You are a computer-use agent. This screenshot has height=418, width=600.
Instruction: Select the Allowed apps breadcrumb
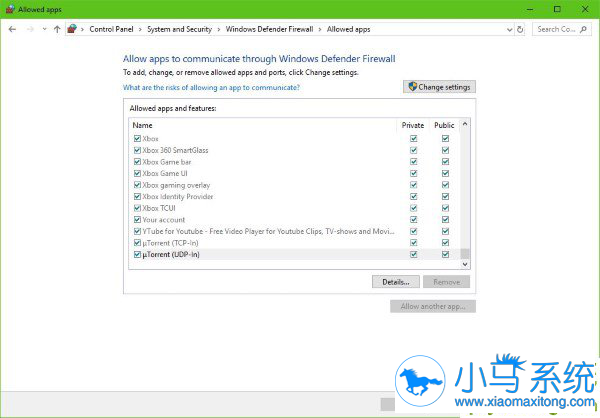coord(349,29)
